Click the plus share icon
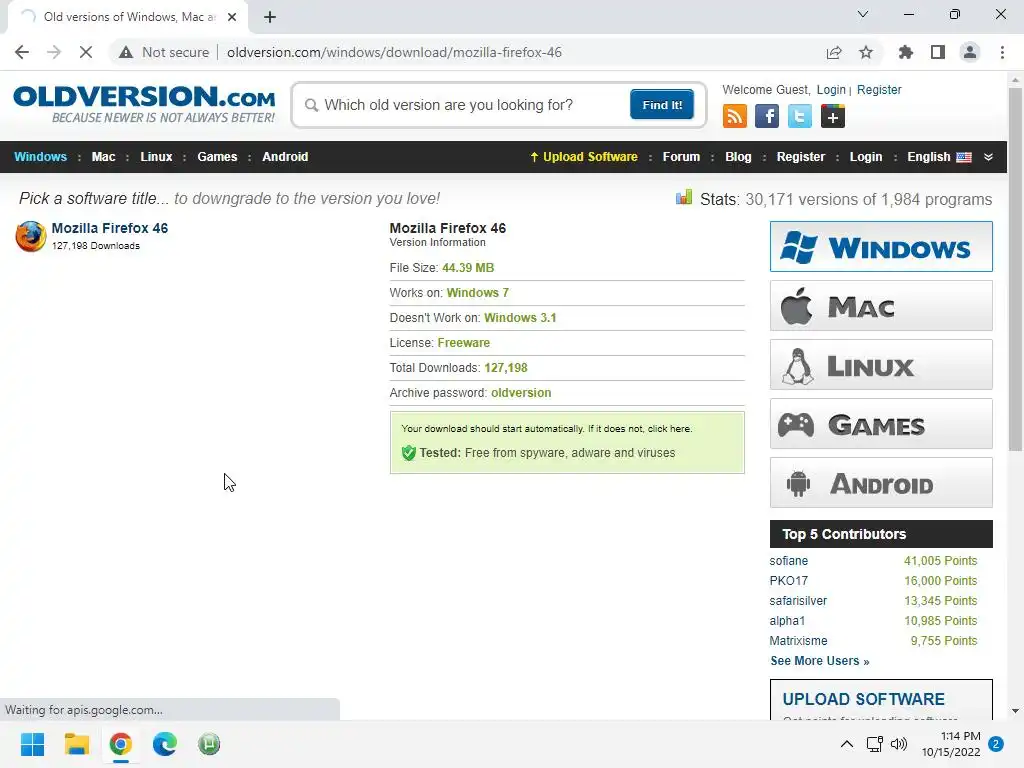 pyautogui.click(x=833, y=117)
